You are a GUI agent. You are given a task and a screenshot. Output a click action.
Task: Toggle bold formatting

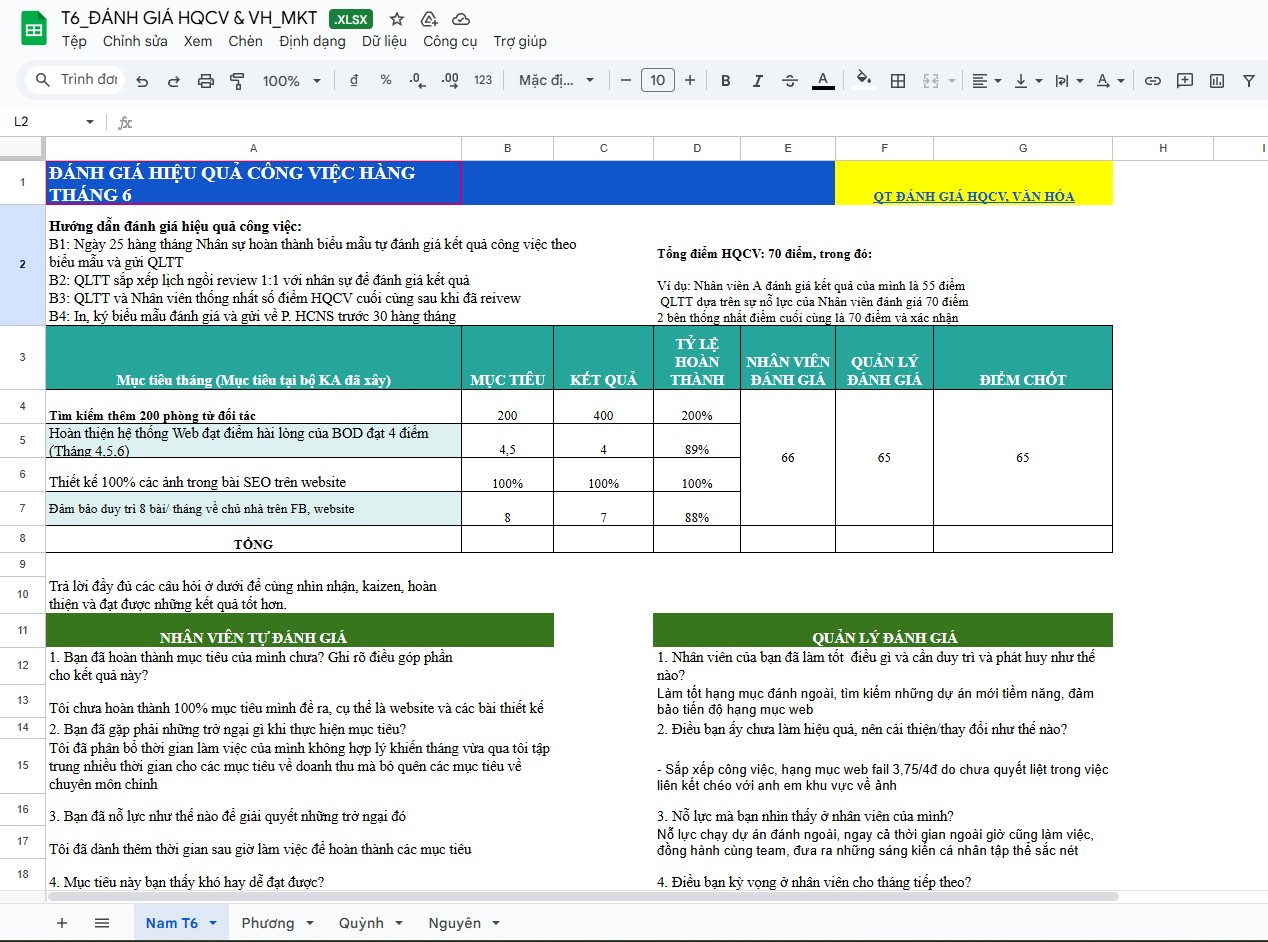coord(725,81)
